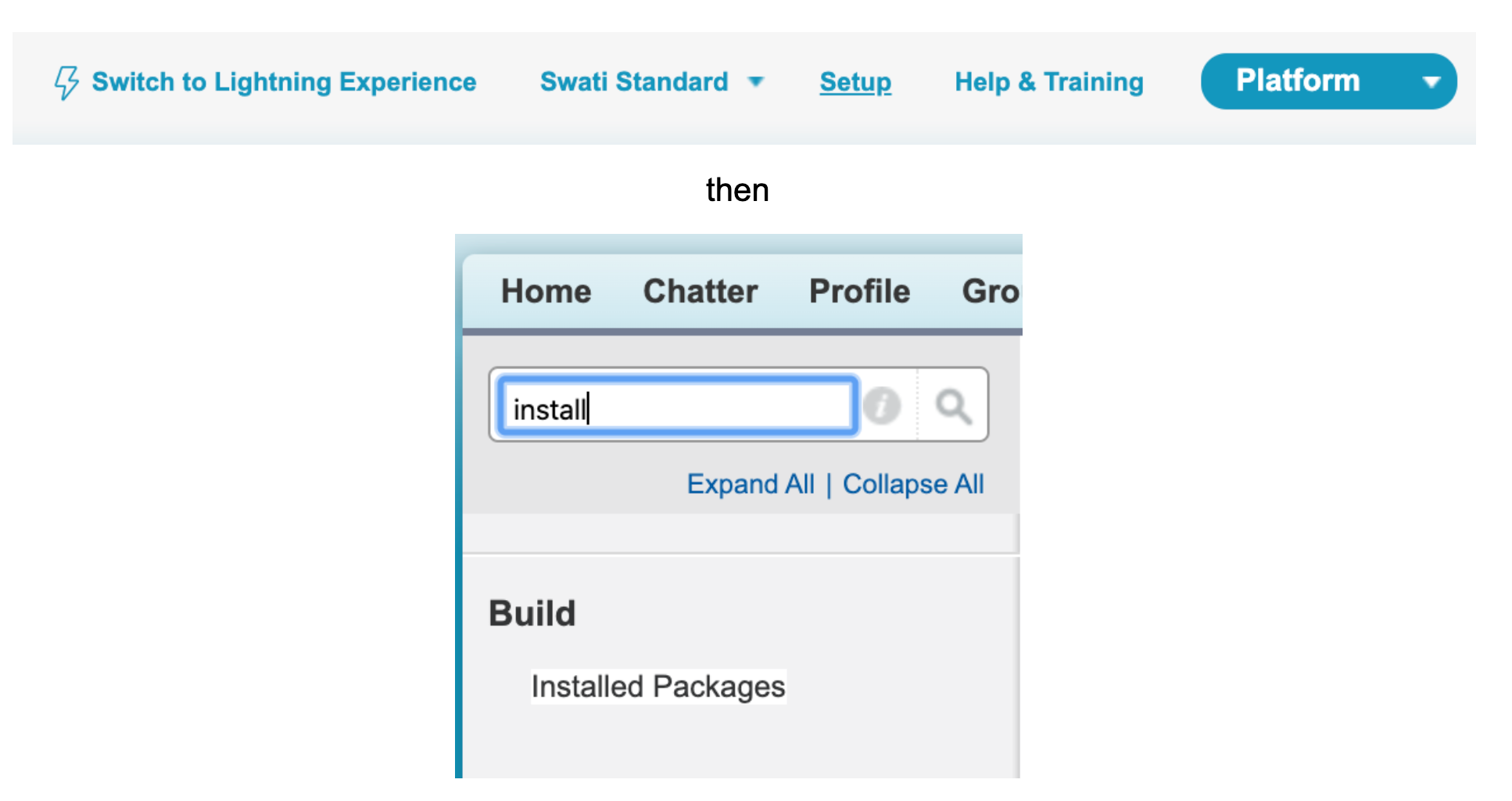Viewport: 1512px width, 801px height.
Task: Open the Setup link
Action: (x=855, y=82)
